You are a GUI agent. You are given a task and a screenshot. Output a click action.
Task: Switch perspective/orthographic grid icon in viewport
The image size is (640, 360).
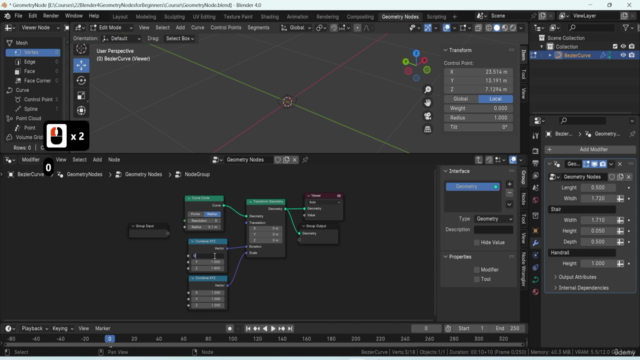coord(427,129)
